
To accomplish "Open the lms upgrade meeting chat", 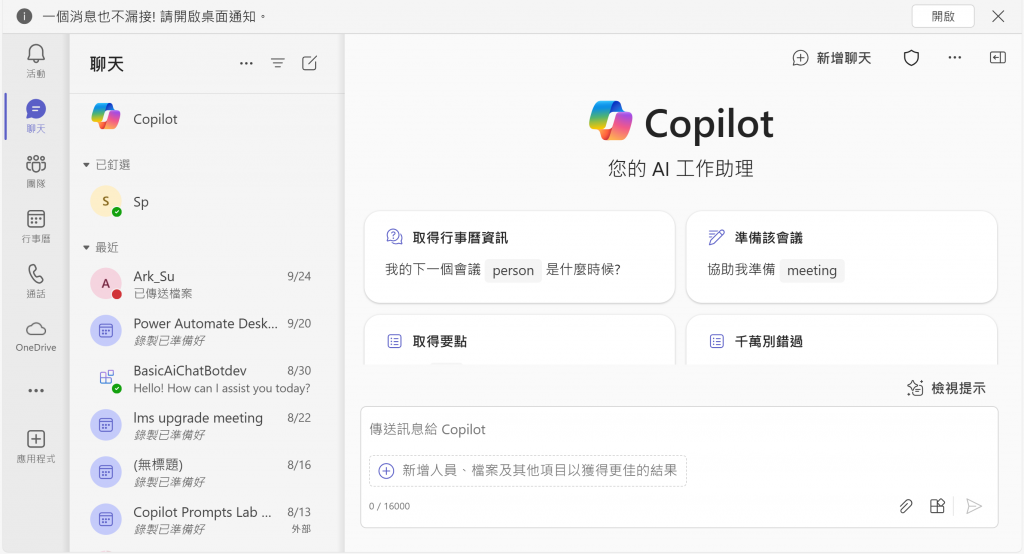I will (x=206, y=425).
